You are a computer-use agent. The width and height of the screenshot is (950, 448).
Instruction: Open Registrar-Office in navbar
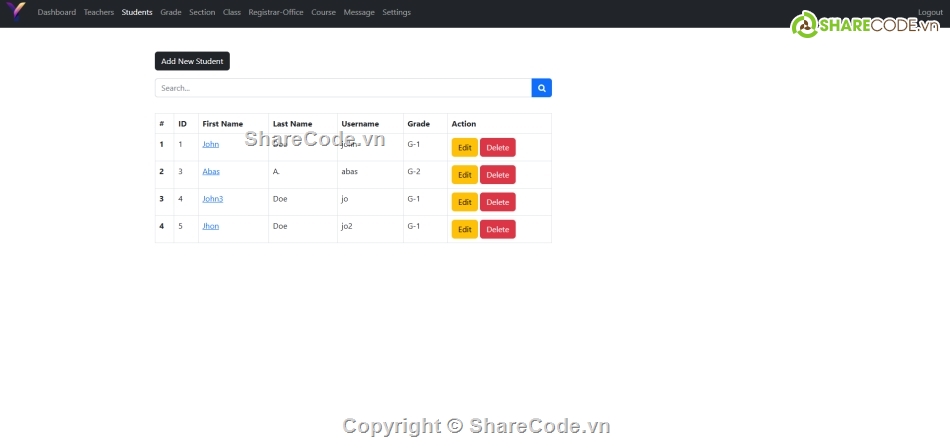click(x=276, y=13)
